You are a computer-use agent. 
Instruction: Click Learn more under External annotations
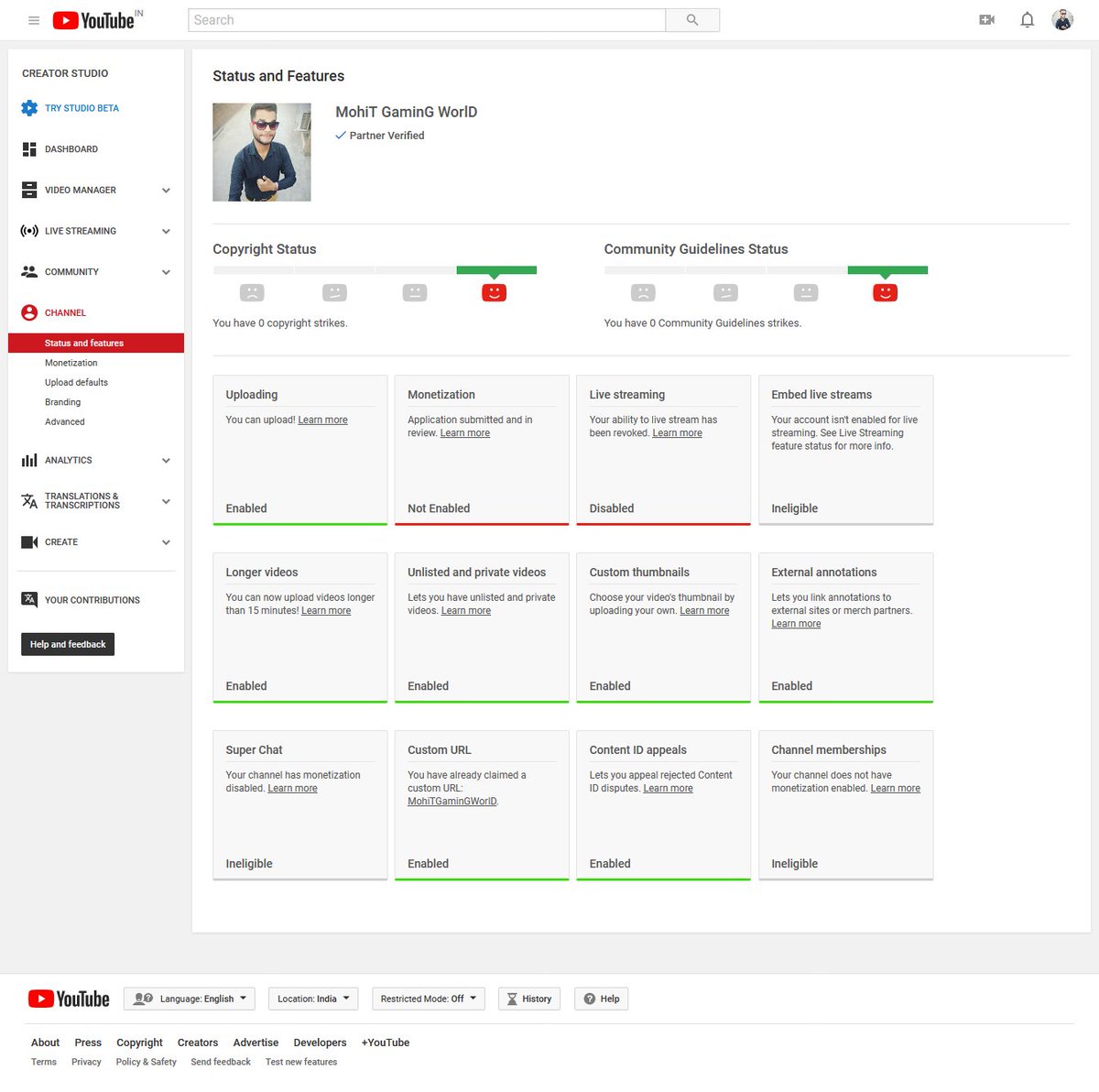(796, 624)
